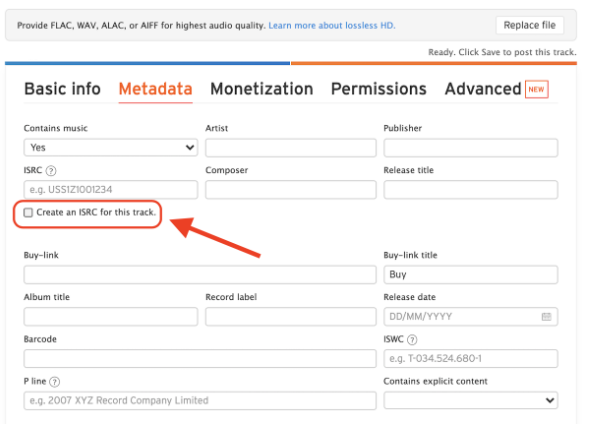Click the upload progress bar
Viewport: 598px width, 434px height.
291,63
